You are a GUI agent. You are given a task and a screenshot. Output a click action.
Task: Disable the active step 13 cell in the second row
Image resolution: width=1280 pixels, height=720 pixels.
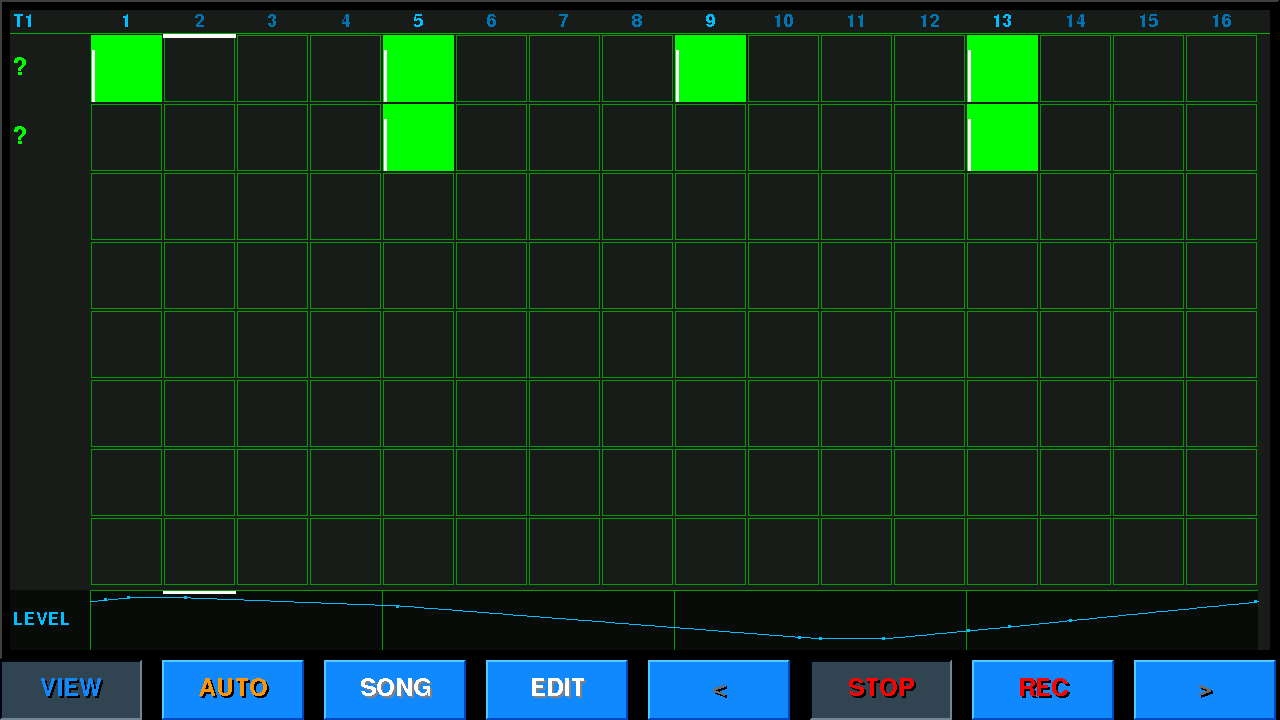click(1002, 137)
